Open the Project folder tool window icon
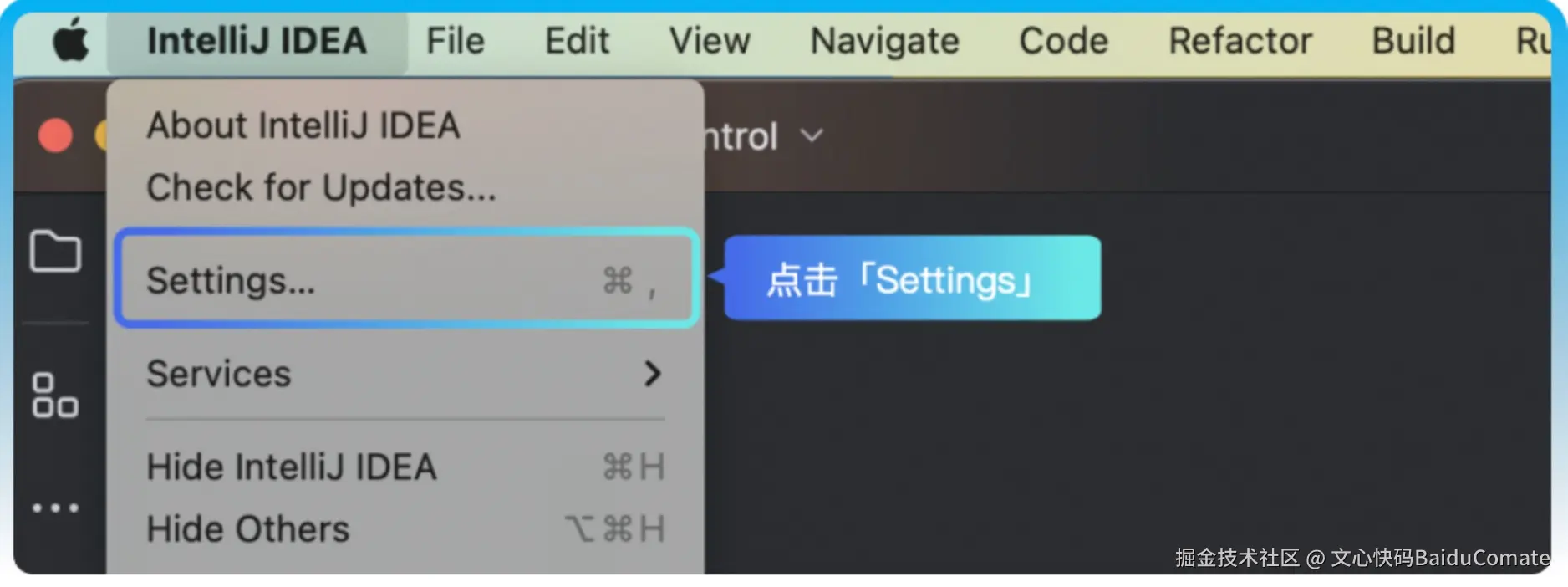Image resolution: width=1568 pixels, height=587 pixels. tap(55, 251)
